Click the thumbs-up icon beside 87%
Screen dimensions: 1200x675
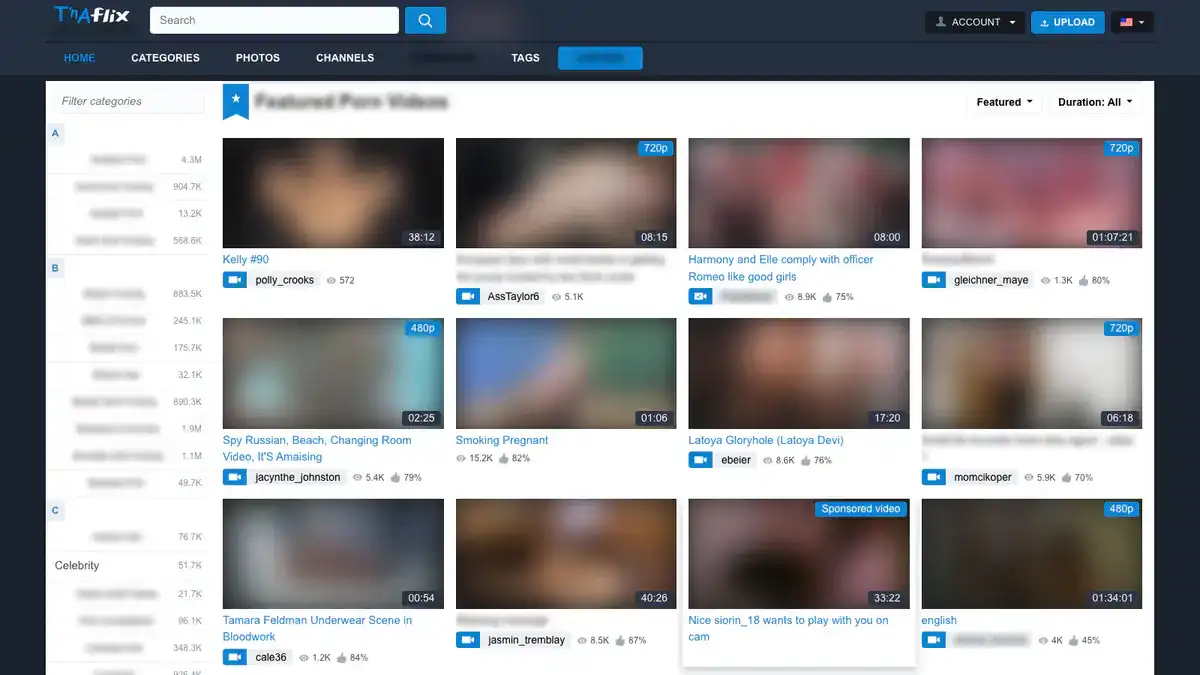tap(621, 640)
